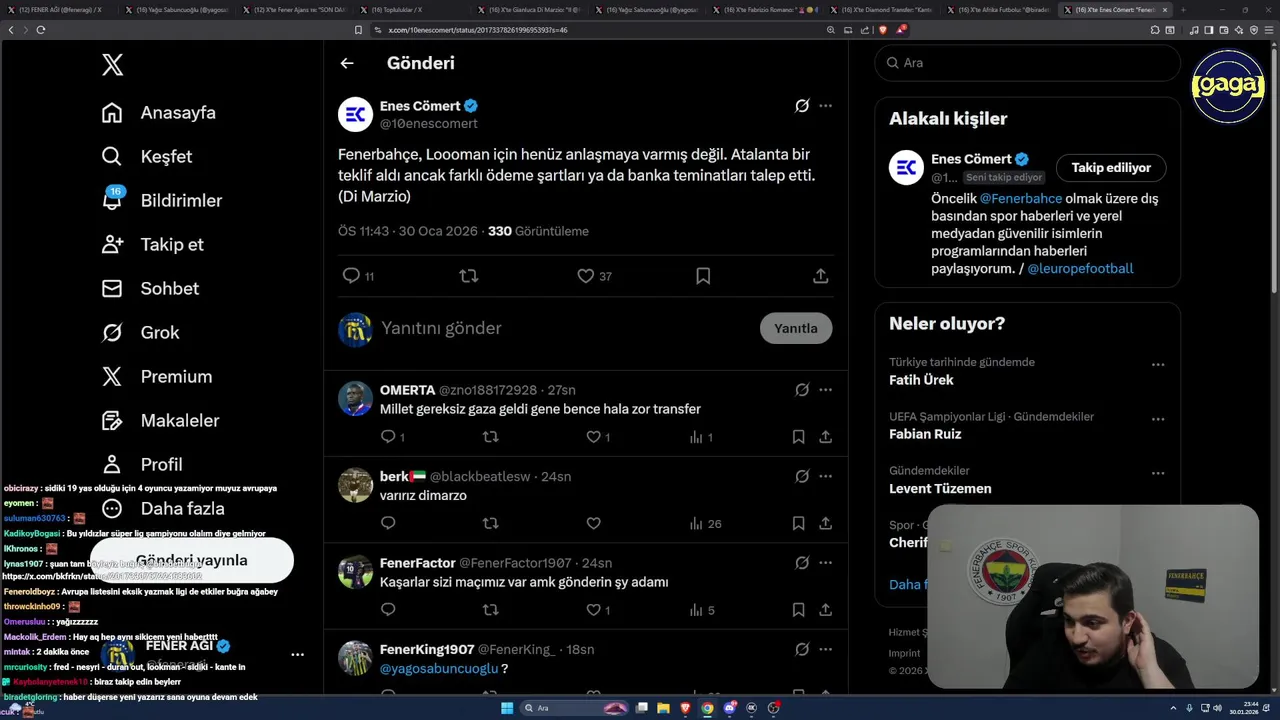
Task: Like OMERTA comment
Action: coord(598,437)
